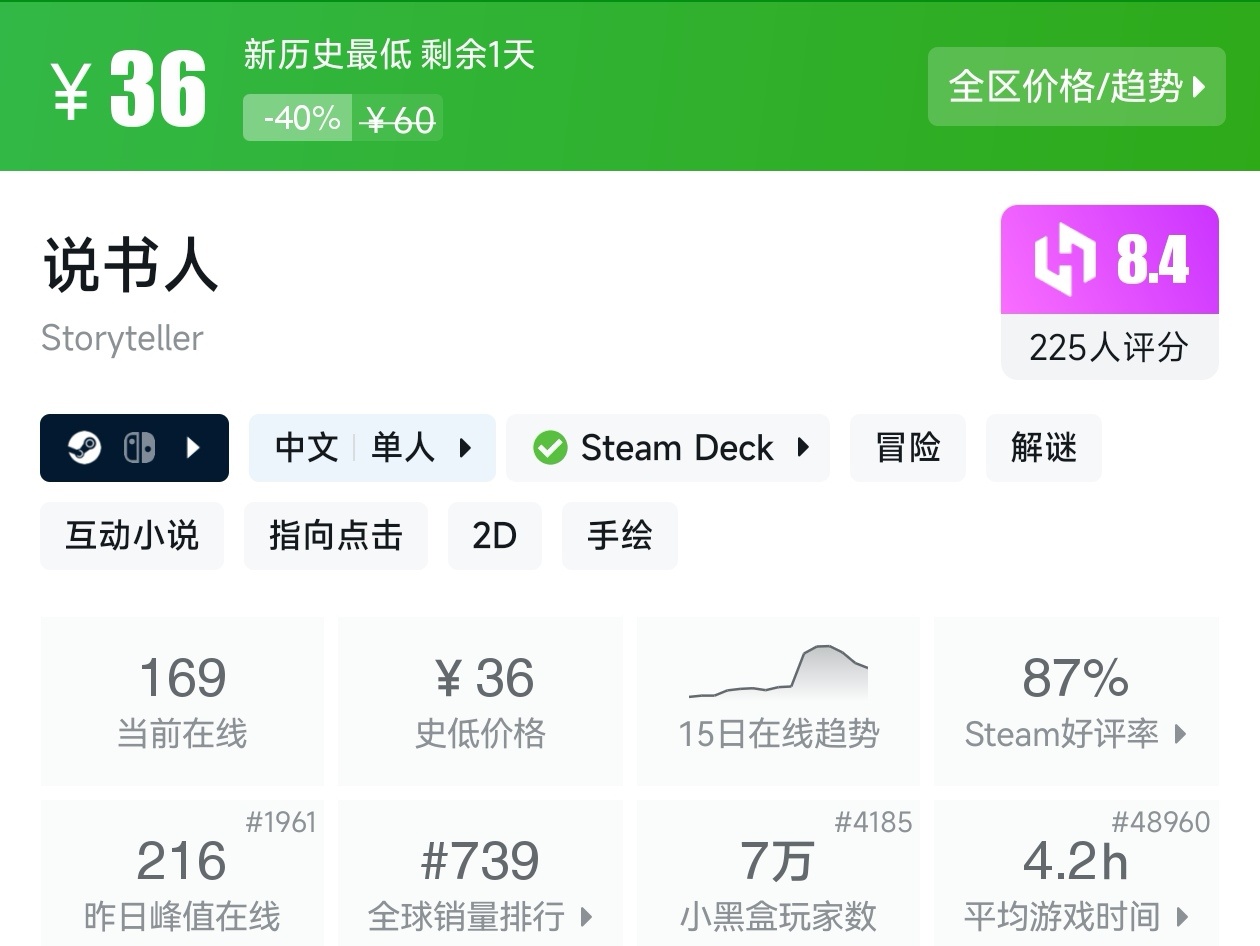Click the Steam platform icon
Viewport: 1260px width, 946px height.
[84, 448]
